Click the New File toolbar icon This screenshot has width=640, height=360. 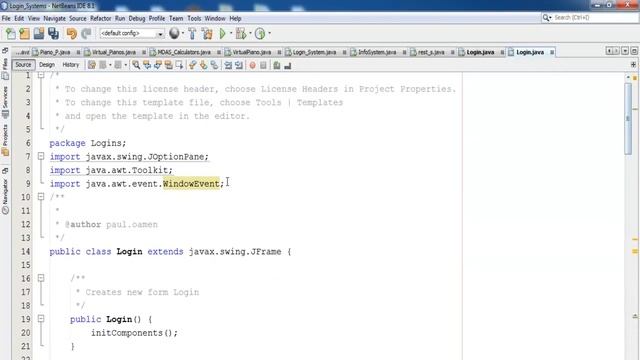(x=11, y=34)
